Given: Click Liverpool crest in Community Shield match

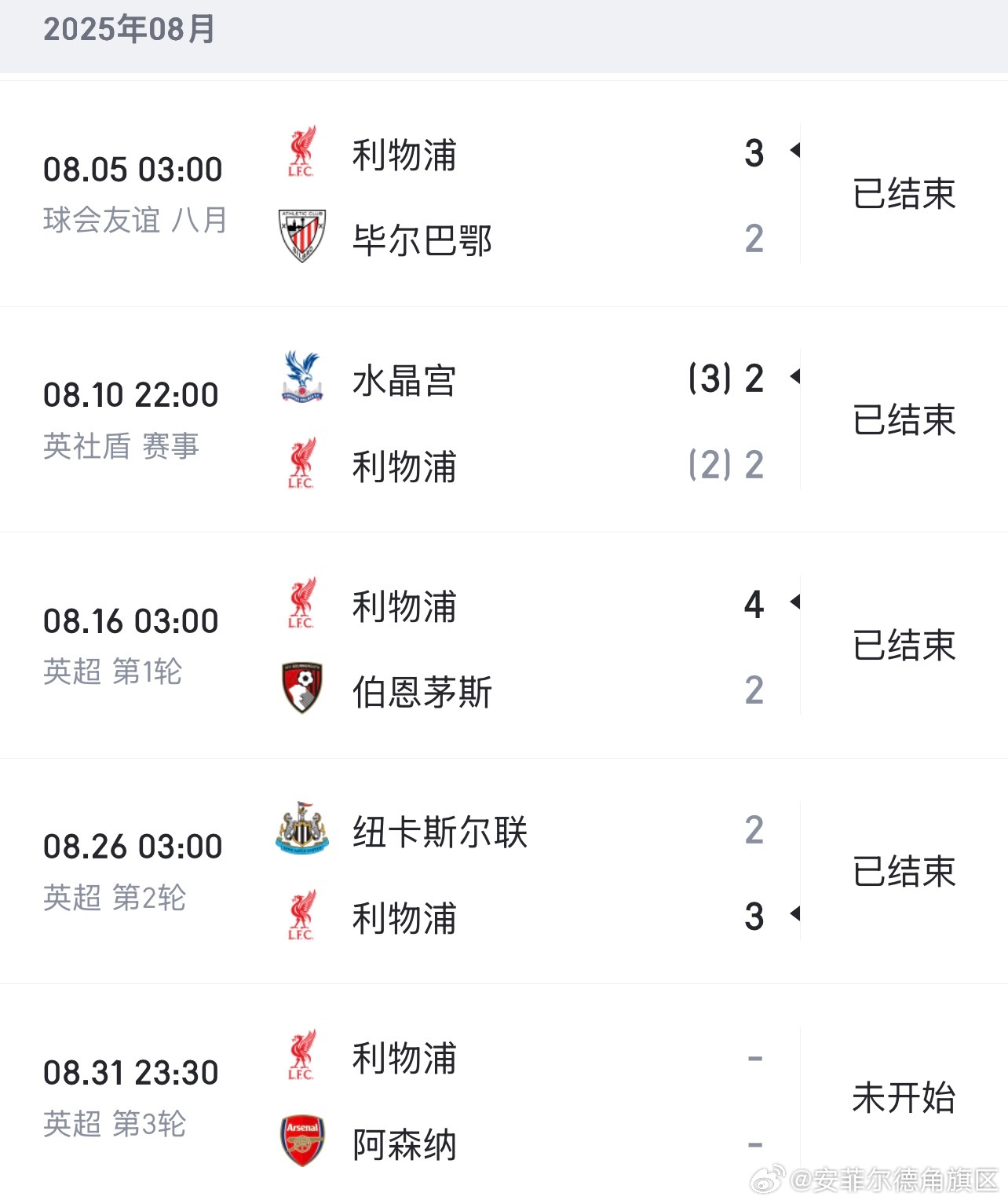Looking at the screenshot, I should [x=301, y=463].
